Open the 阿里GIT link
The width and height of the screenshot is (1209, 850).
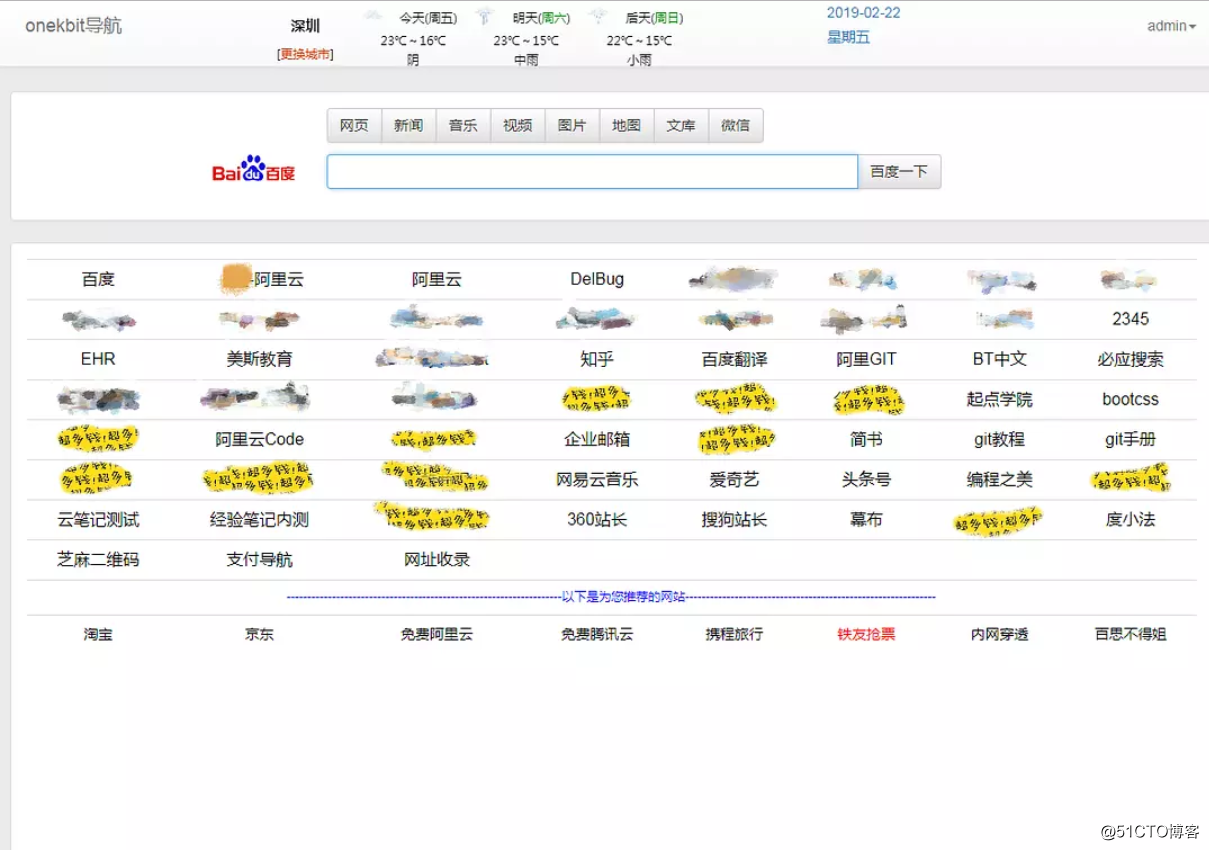point(866,359)
